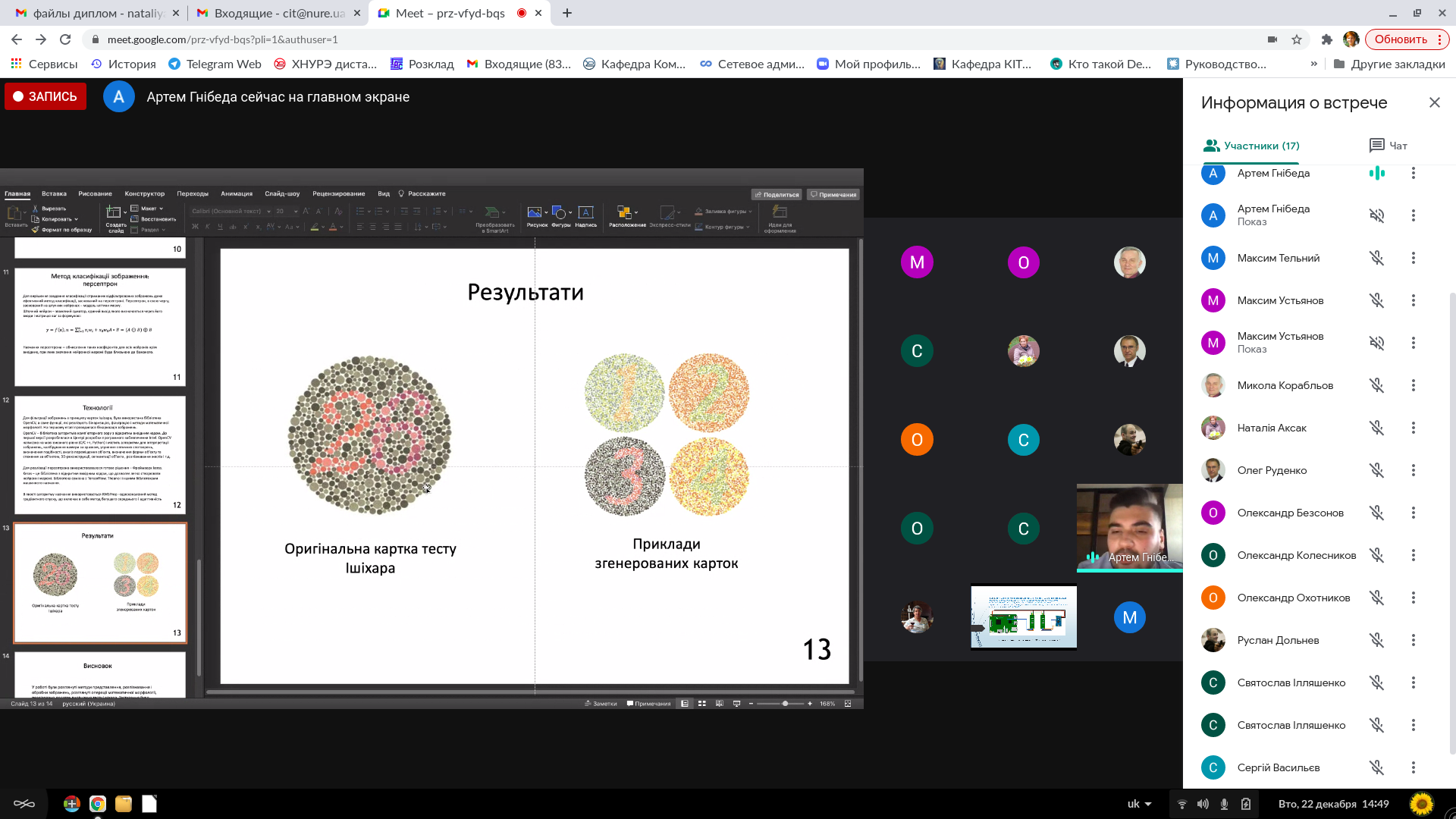Mute microphone of Наталія Аксак
Image resolution: width=1456 pixels, height=819 pixels.
pos(1376,428)
